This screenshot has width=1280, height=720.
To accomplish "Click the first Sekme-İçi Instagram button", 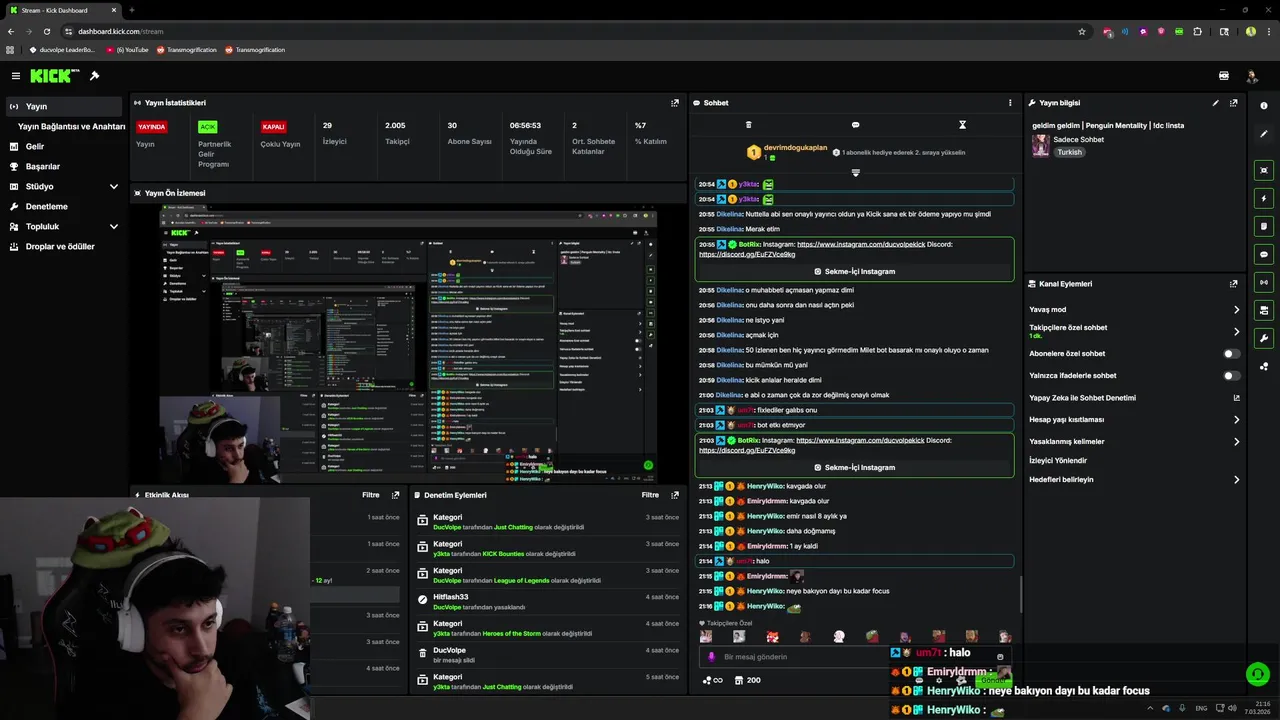I will (855, 271).
